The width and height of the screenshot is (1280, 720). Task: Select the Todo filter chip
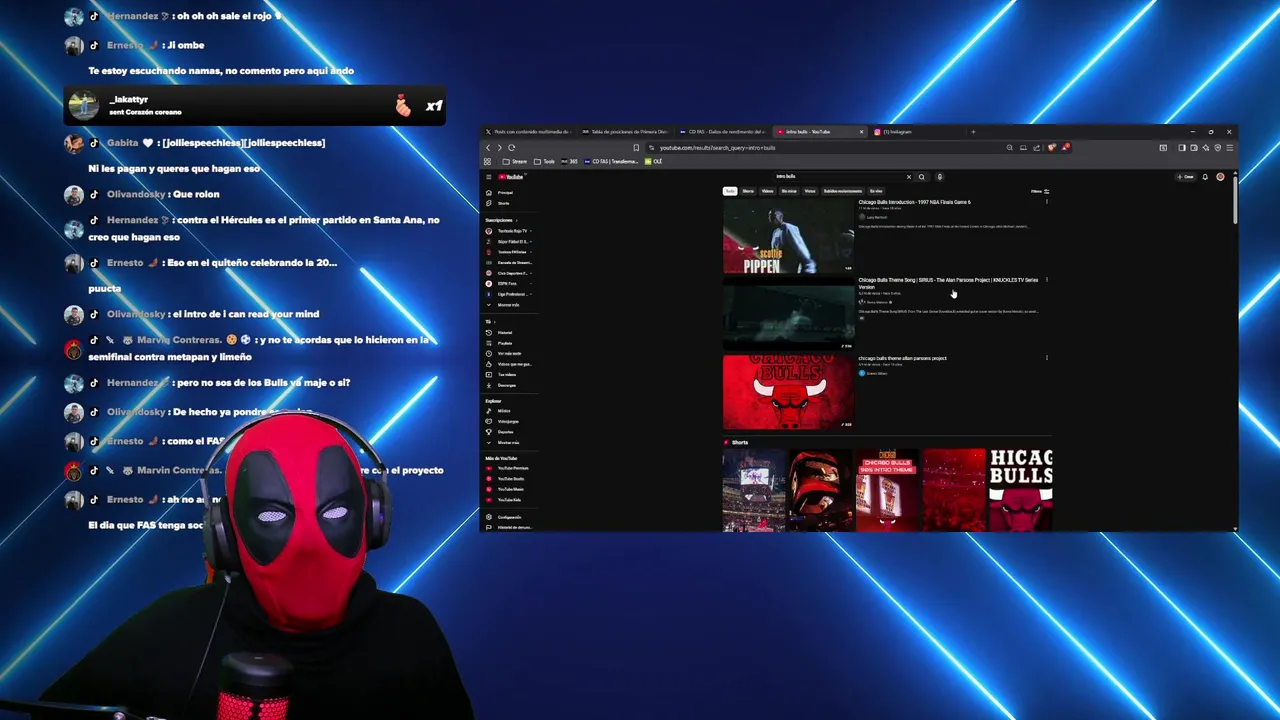[x=730, y=191]
